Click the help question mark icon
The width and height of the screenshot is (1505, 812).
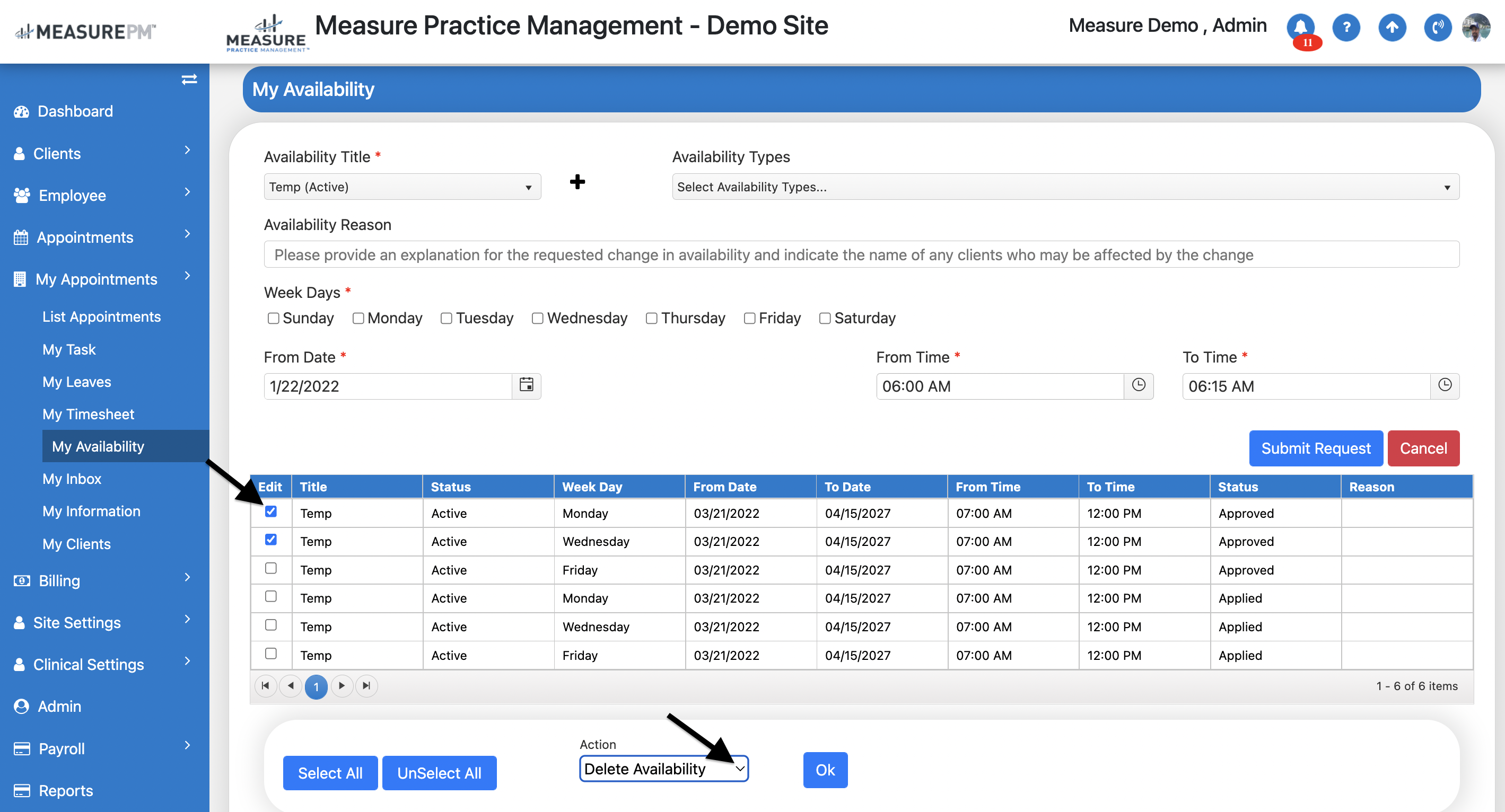click(x=1346, y=28)
